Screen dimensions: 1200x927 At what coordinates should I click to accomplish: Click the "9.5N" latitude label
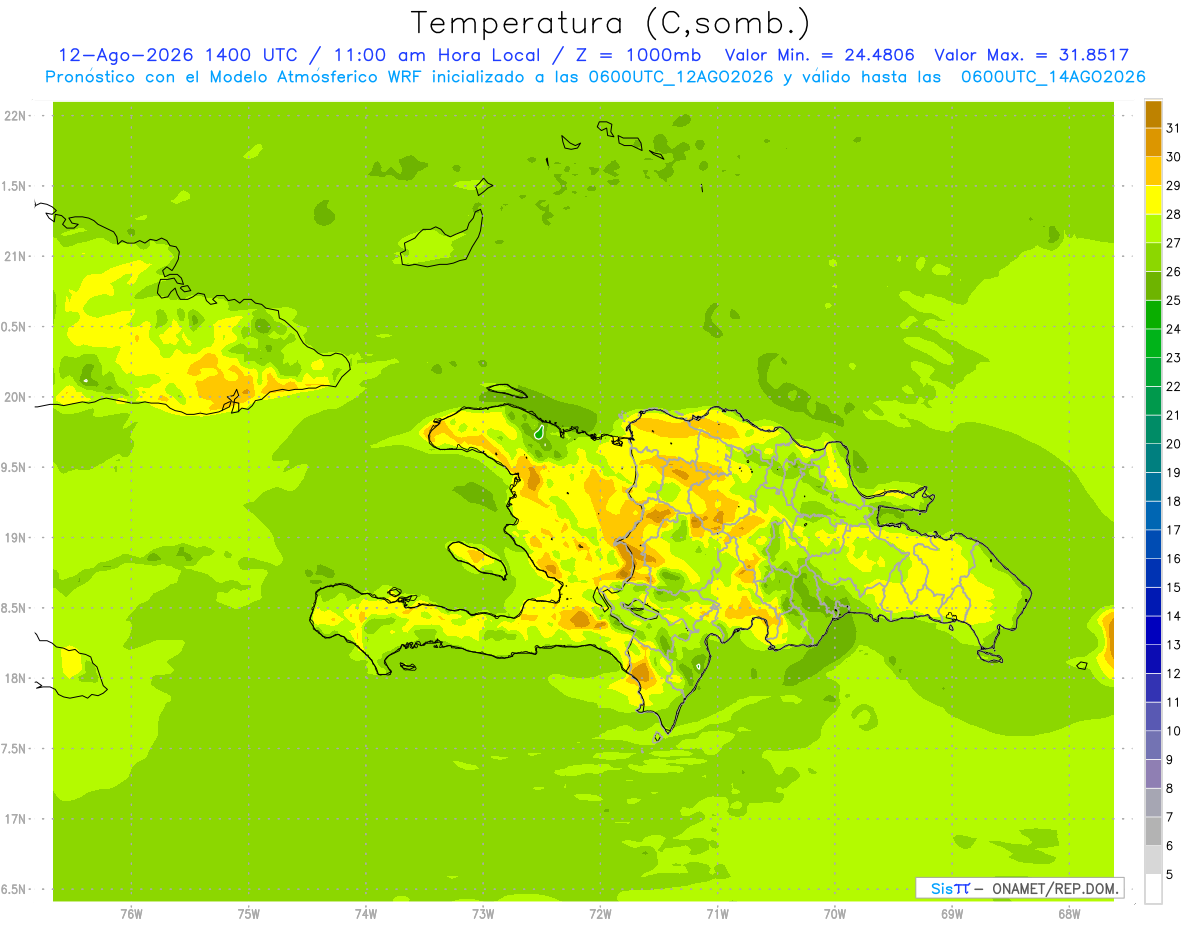[14, 467]
